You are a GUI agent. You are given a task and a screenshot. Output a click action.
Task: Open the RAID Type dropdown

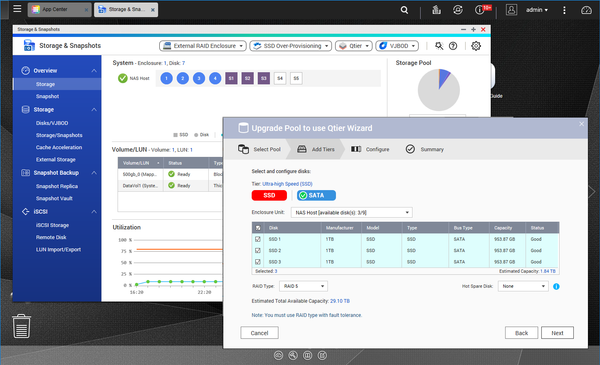point(303,286)
